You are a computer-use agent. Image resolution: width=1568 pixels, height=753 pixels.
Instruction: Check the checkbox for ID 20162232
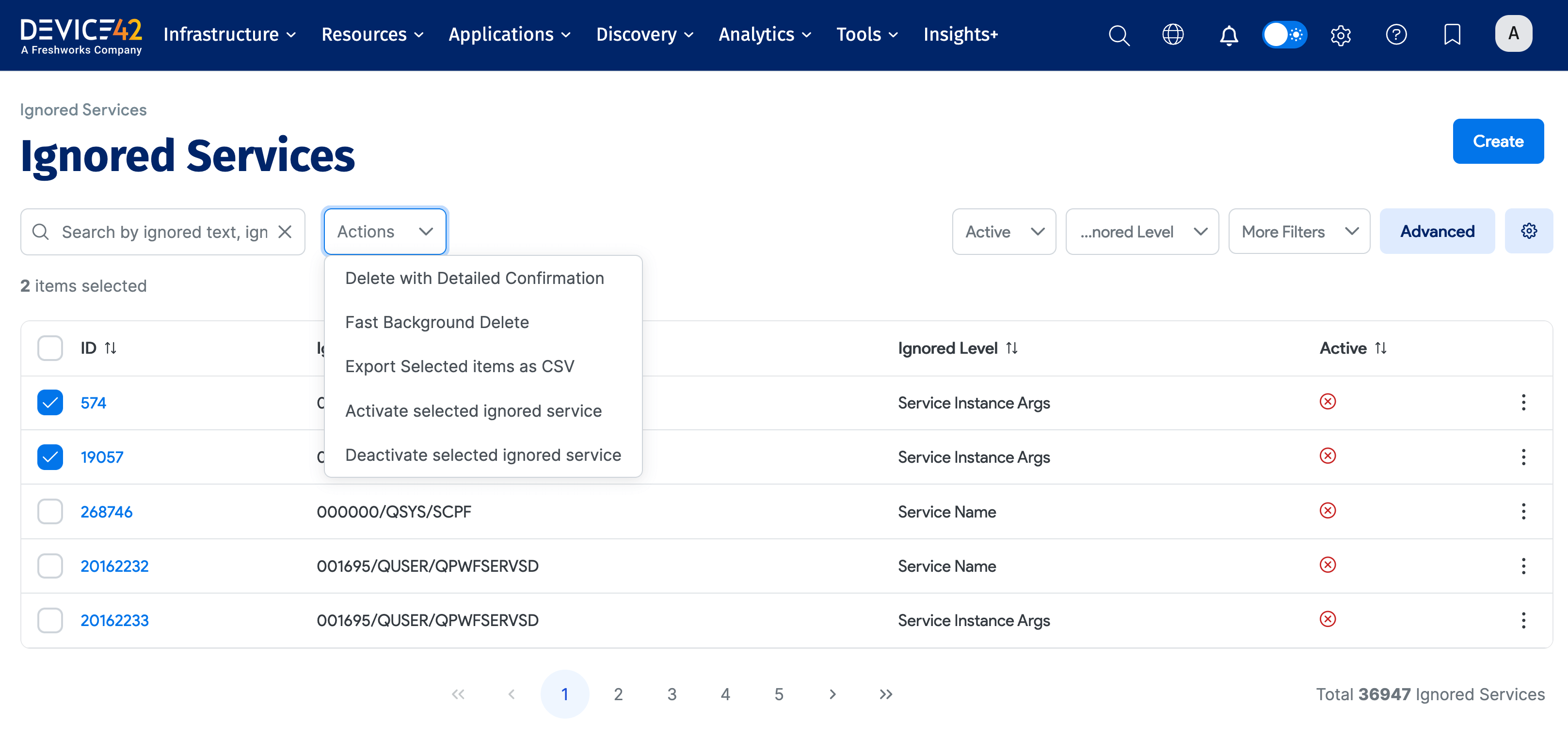point(50,565)
